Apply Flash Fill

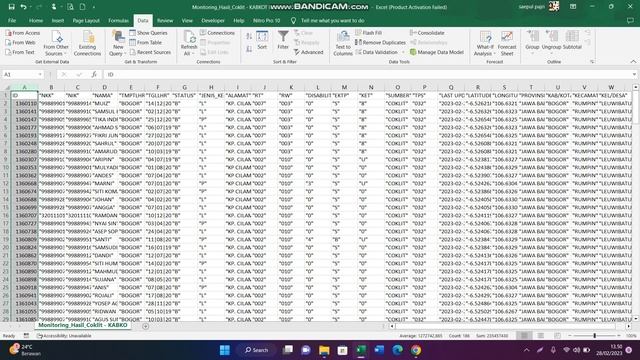pos(369,33)
